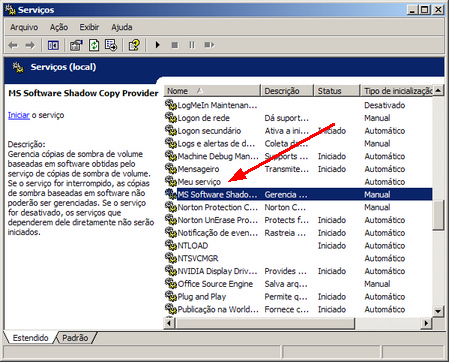Switch to the Padrão tab
449x362 pixels.
tap(75, 338)
